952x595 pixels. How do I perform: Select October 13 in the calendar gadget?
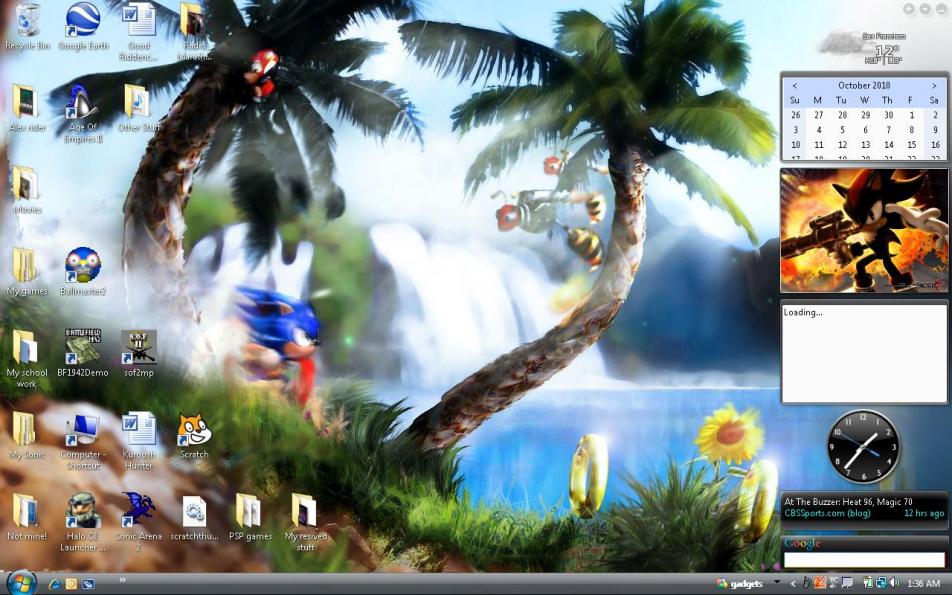pos(865,144)
